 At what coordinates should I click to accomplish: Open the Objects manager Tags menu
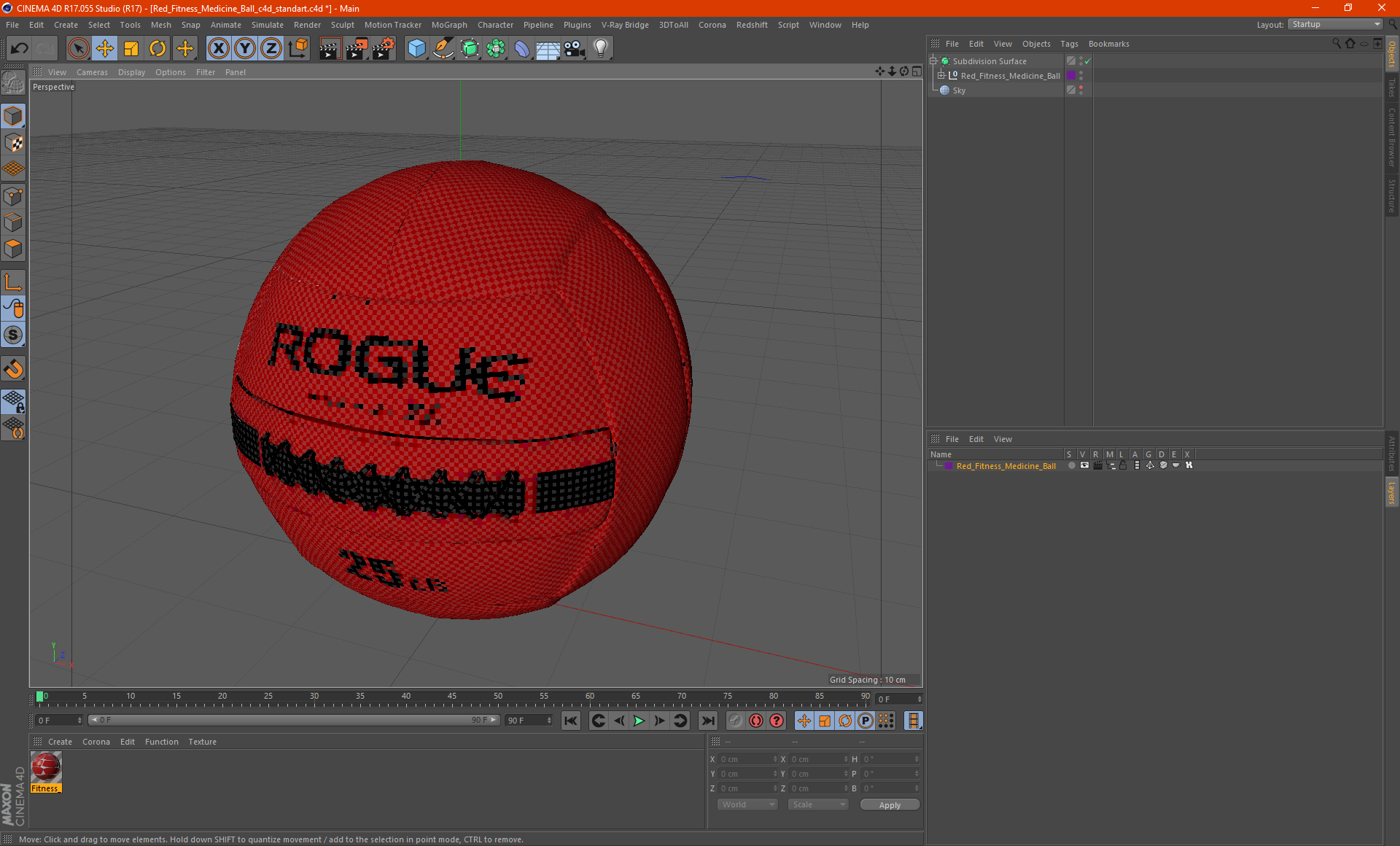point(1069,44)
